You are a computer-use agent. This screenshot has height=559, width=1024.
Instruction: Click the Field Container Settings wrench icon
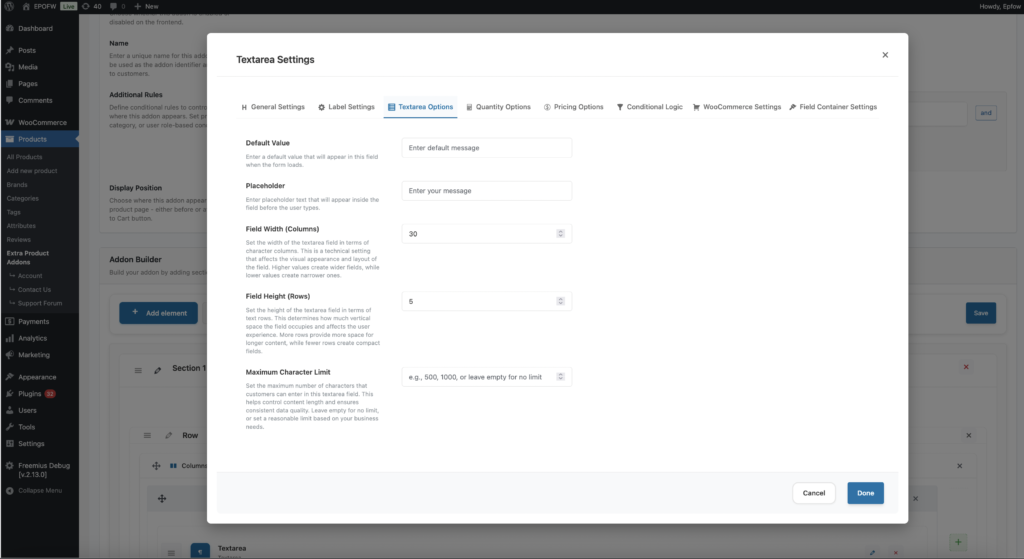coord(793,107)
